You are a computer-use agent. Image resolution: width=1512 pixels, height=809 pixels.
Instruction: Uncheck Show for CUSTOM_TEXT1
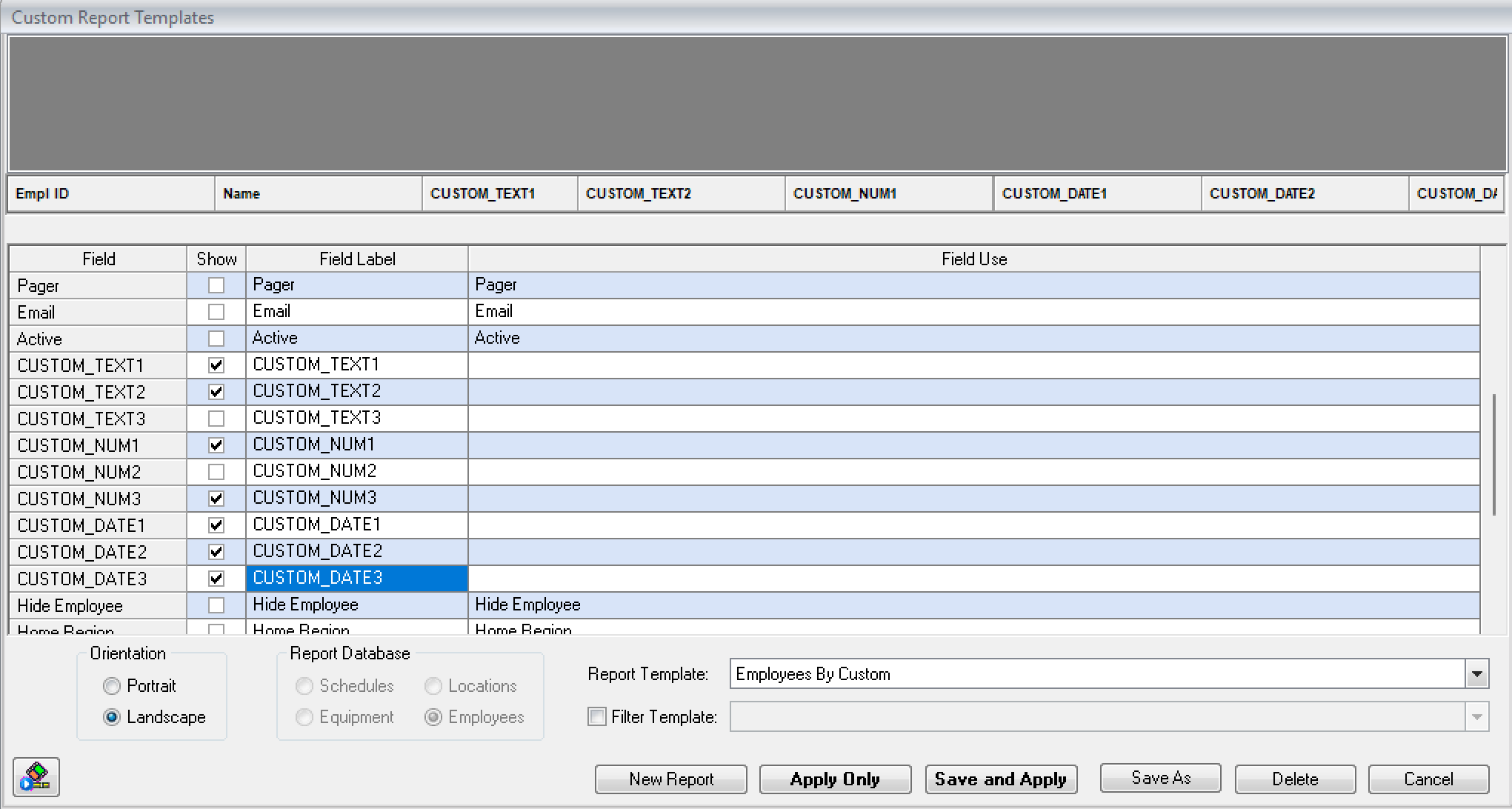click(216, 365)
